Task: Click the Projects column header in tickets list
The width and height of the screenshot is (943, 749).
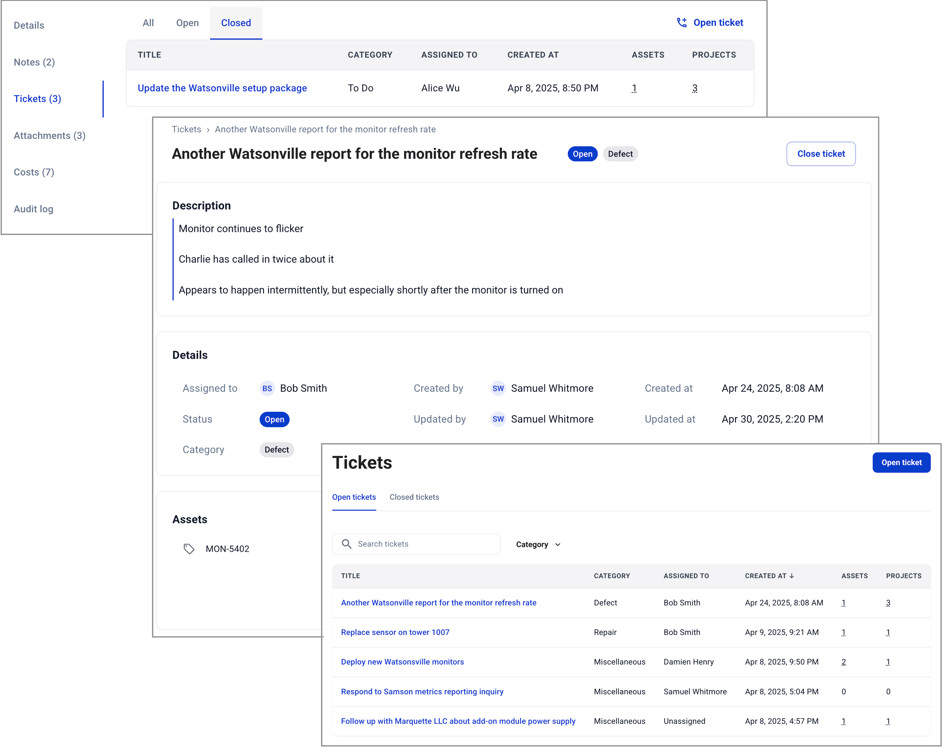Action: (x=903, y=576)
